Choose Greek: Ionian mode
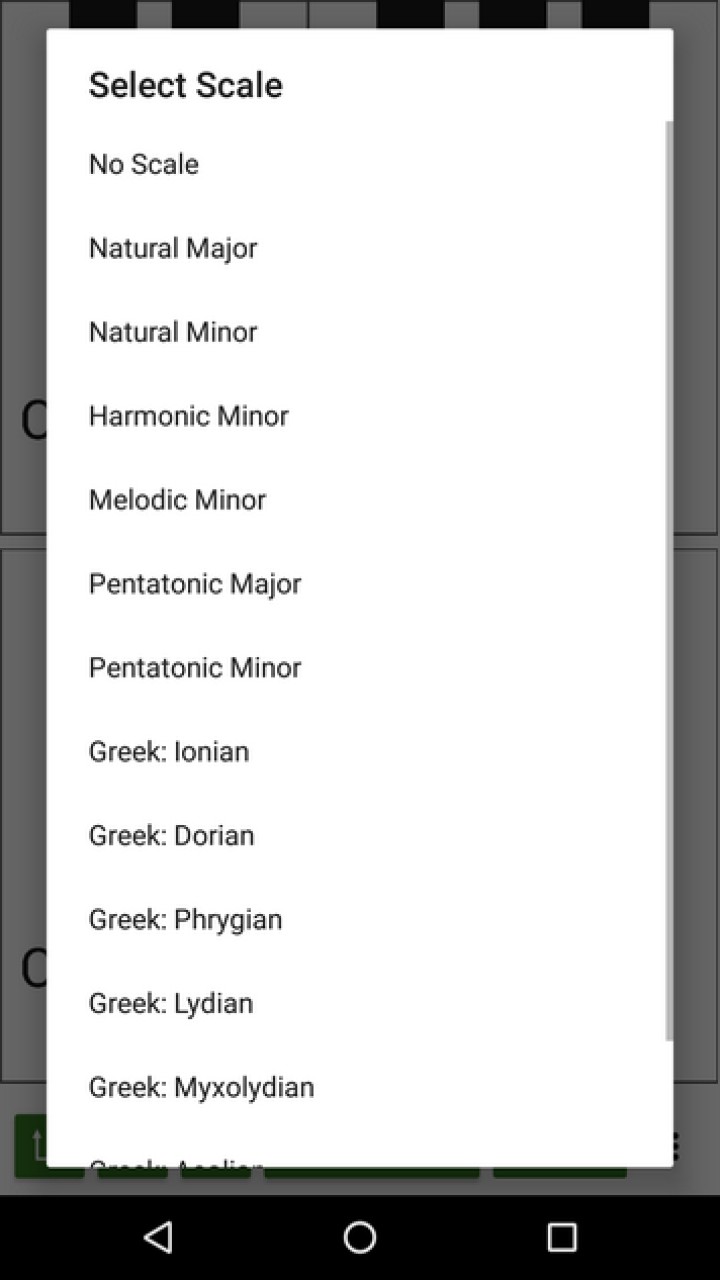This screenshot has width=720, height=1280. [360, 752]
